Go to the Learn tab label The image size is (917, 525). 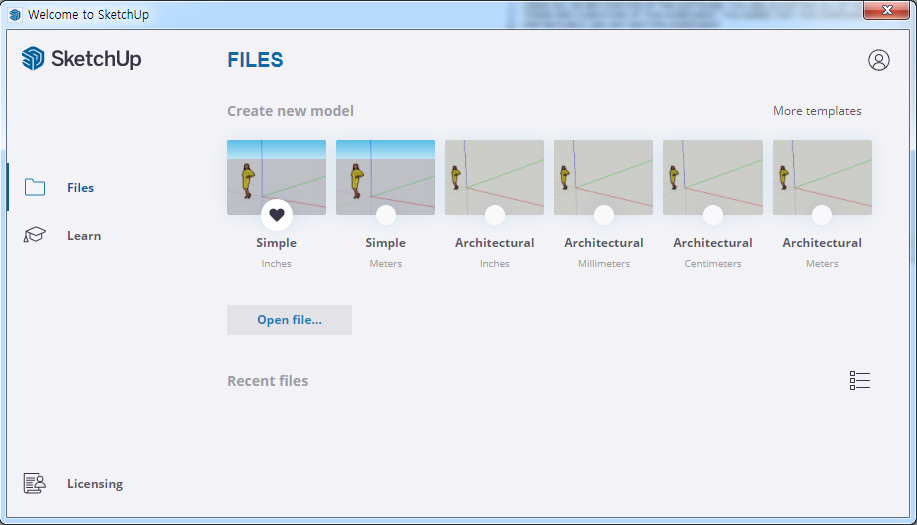84,236
